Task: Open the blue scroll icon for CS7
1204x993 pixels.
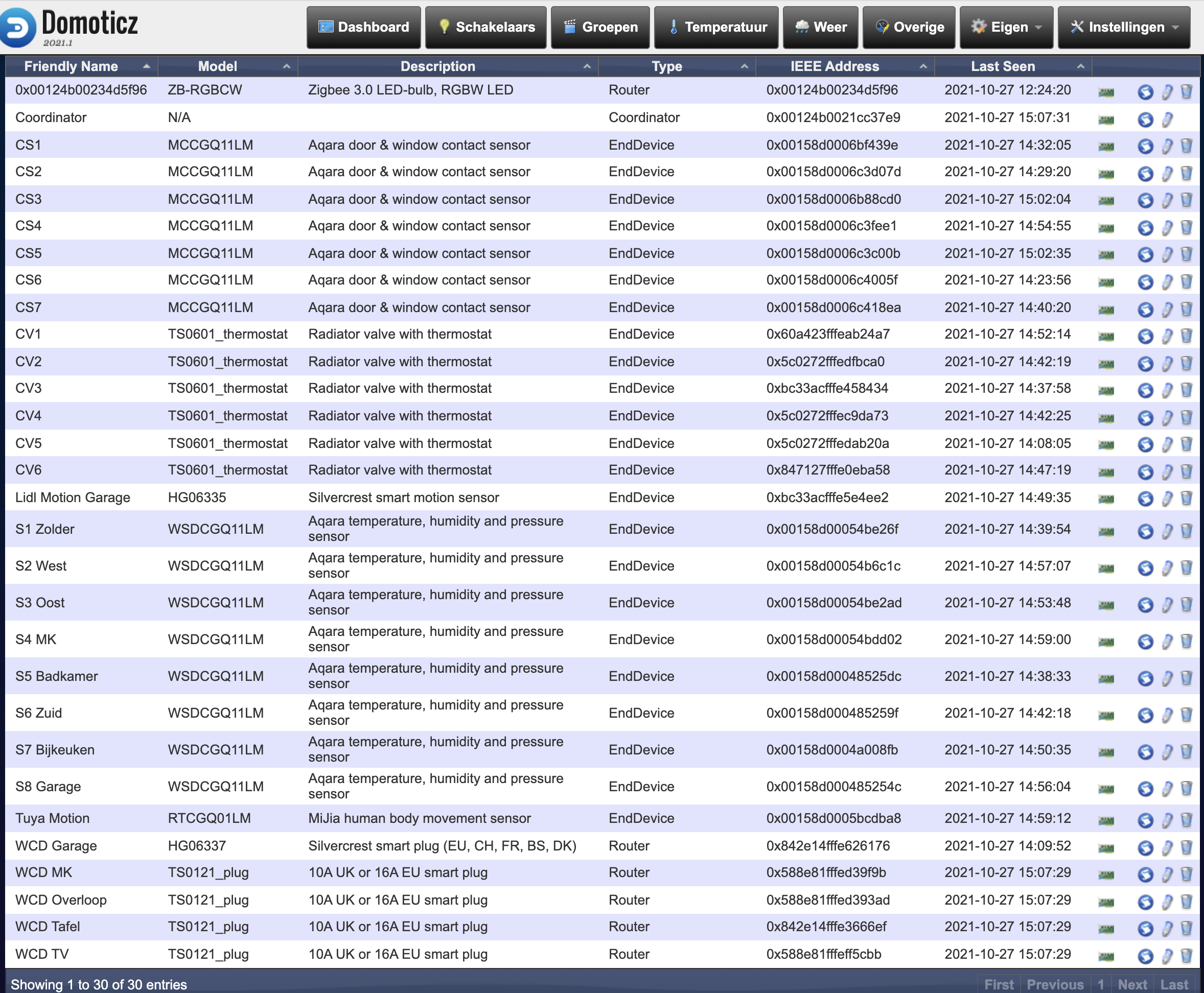Action: pos(1145,309)
